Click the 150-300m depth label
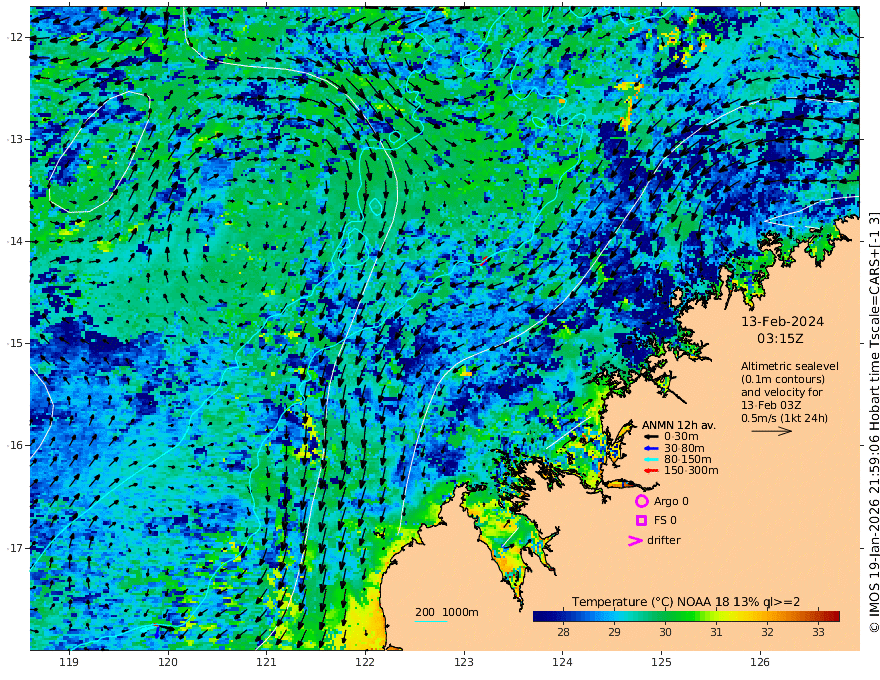880x680 pixels. [691, 471]
